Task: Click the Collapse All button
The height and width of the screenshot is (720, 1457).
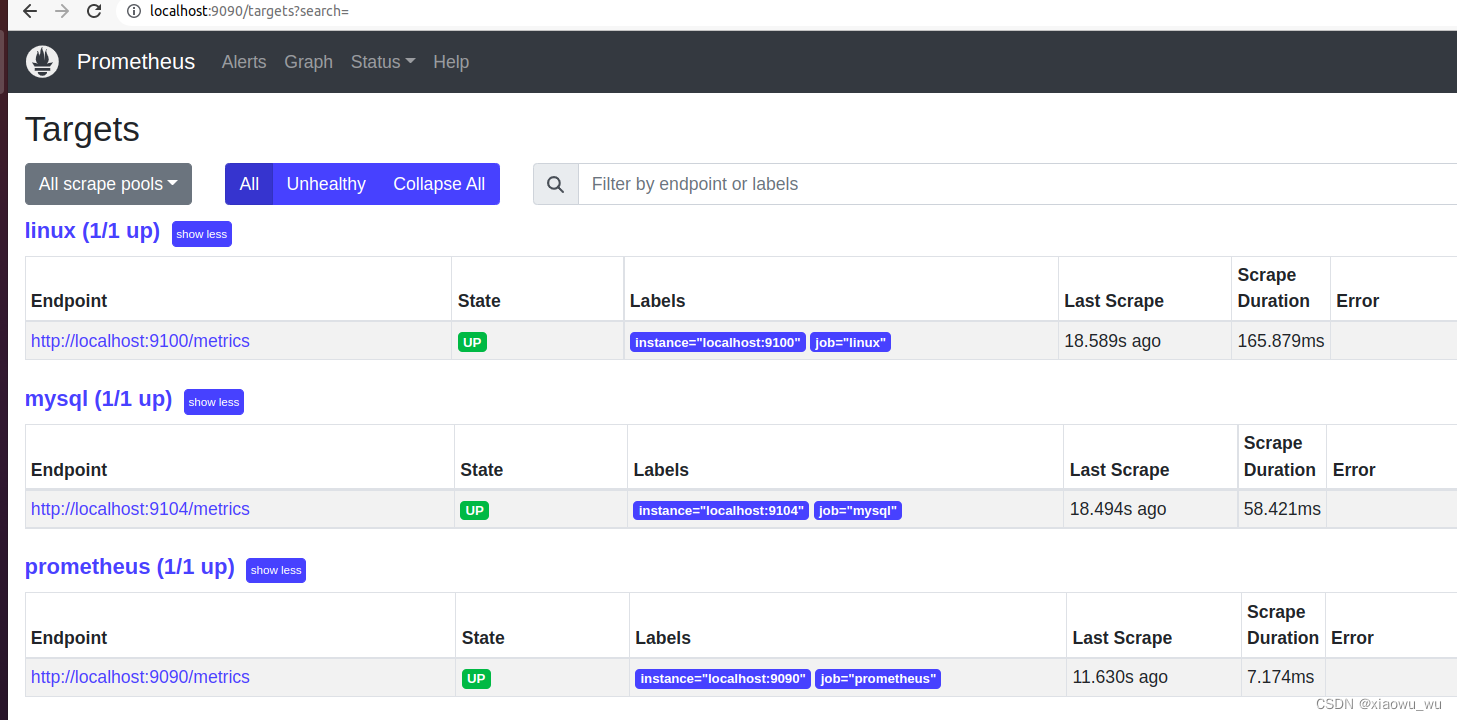Action: (x=439, y=184)
